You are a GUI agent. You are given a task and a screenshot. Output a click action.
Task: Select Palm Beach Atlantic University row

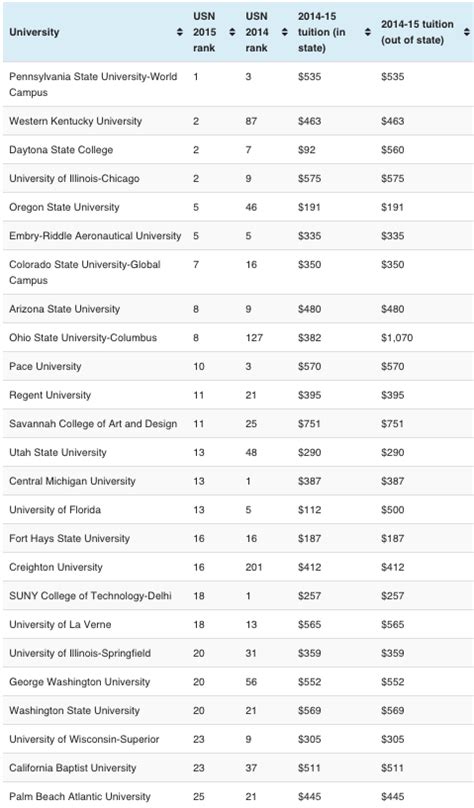click(x=238, y=796)
